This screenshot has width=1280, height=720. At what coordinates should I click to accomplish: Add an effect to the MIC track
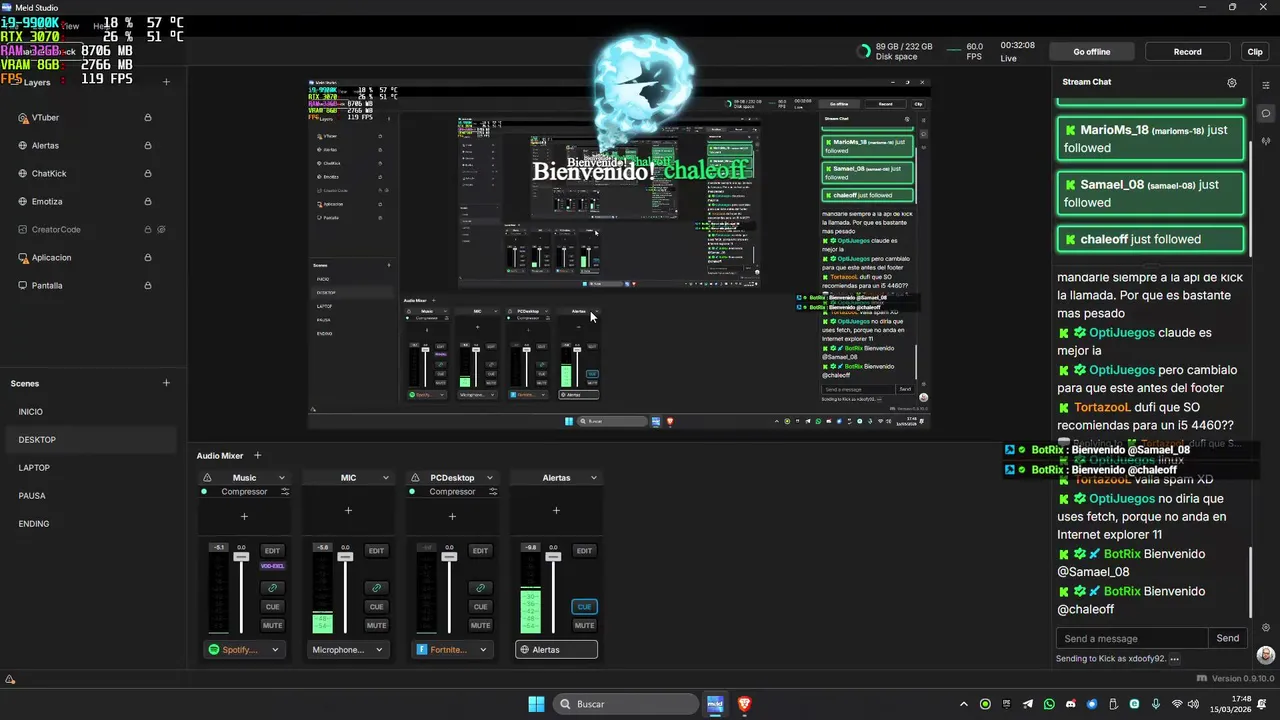coord(348,511)
